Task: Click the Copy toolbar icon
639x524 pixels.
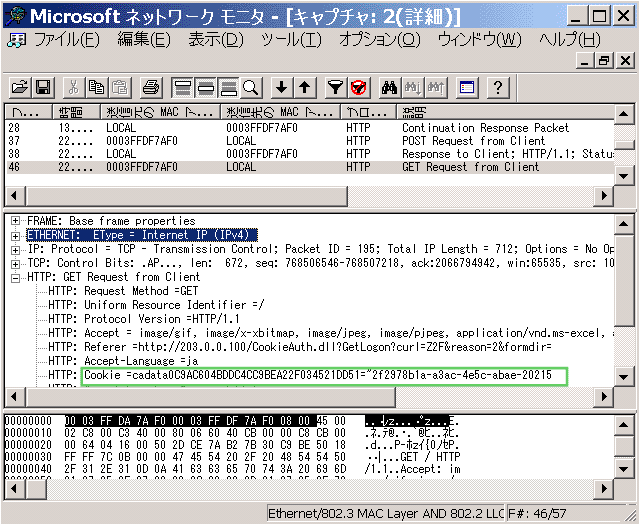Action: [x=97, y=88]
